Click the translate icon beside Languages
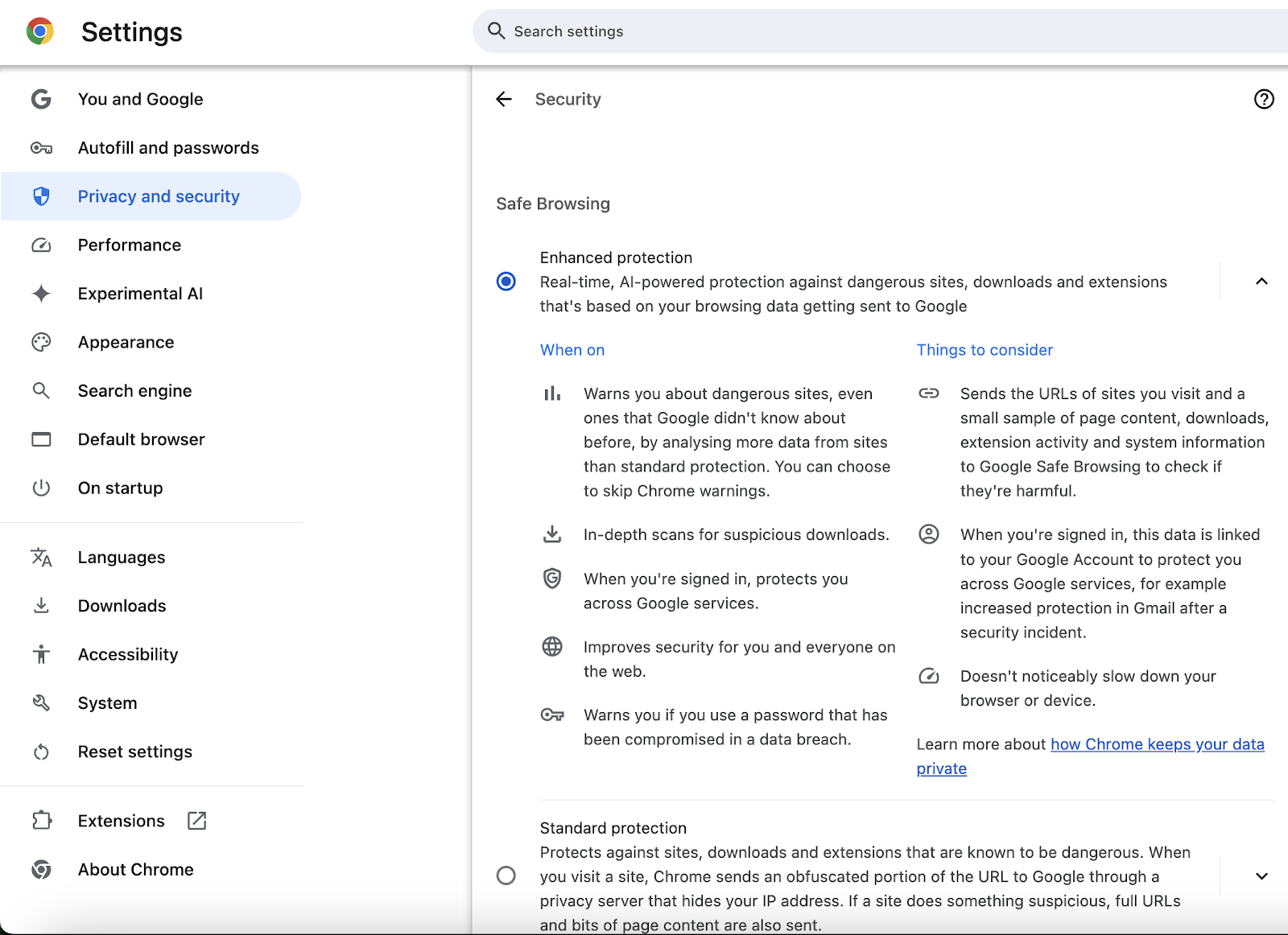The width and height of the screenshot is (1288, 935). tap(41, 558)
